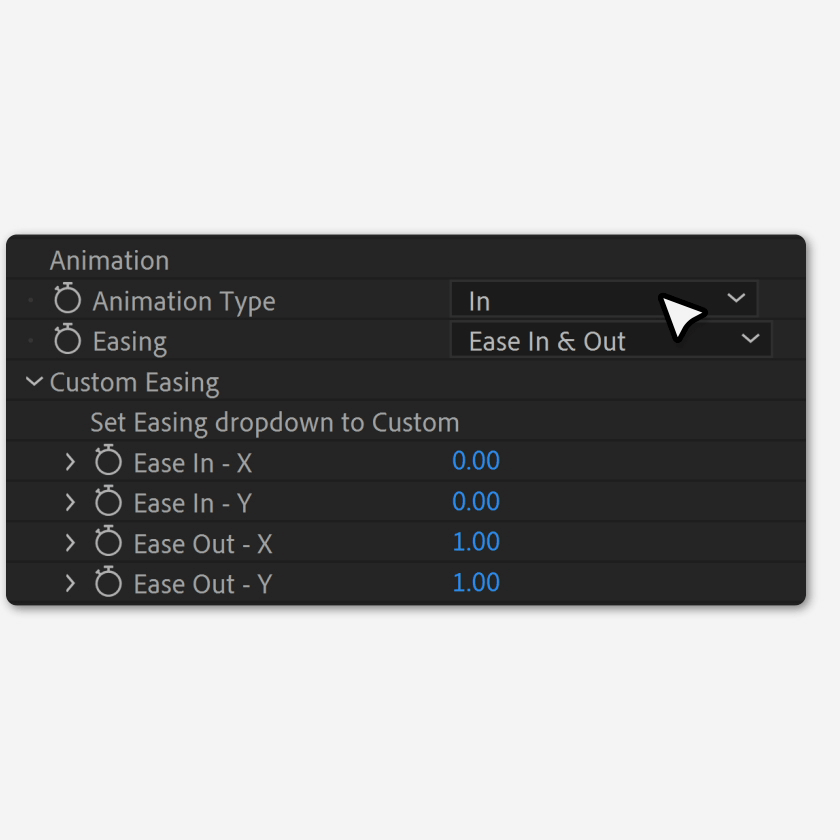Click the blue 0.00 value for Ease In - X
This screenshot has width=840, height=840.
click(x=476, y=460)
